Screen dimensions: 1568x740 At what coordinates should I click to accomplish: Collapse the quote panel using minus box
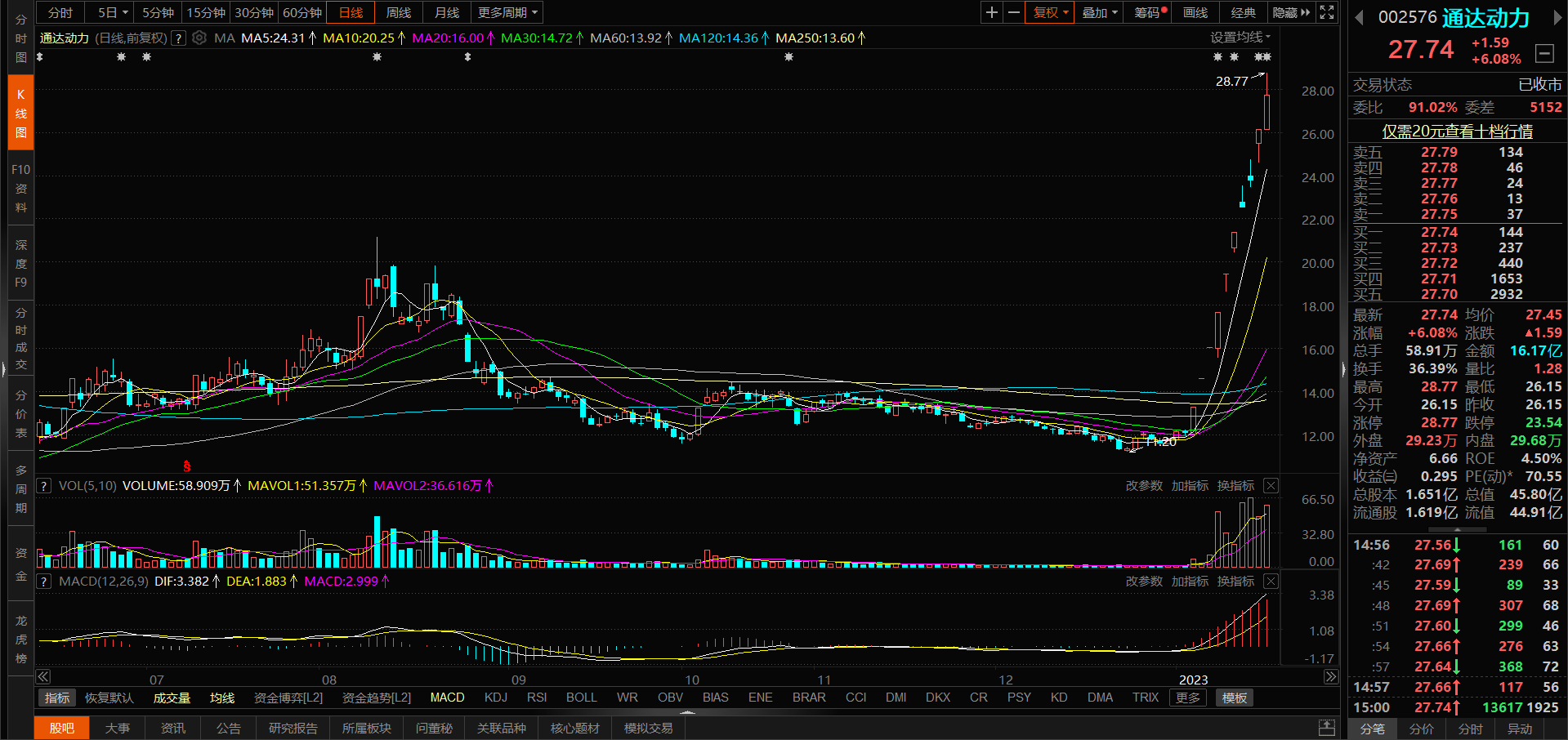[1544, 54]
